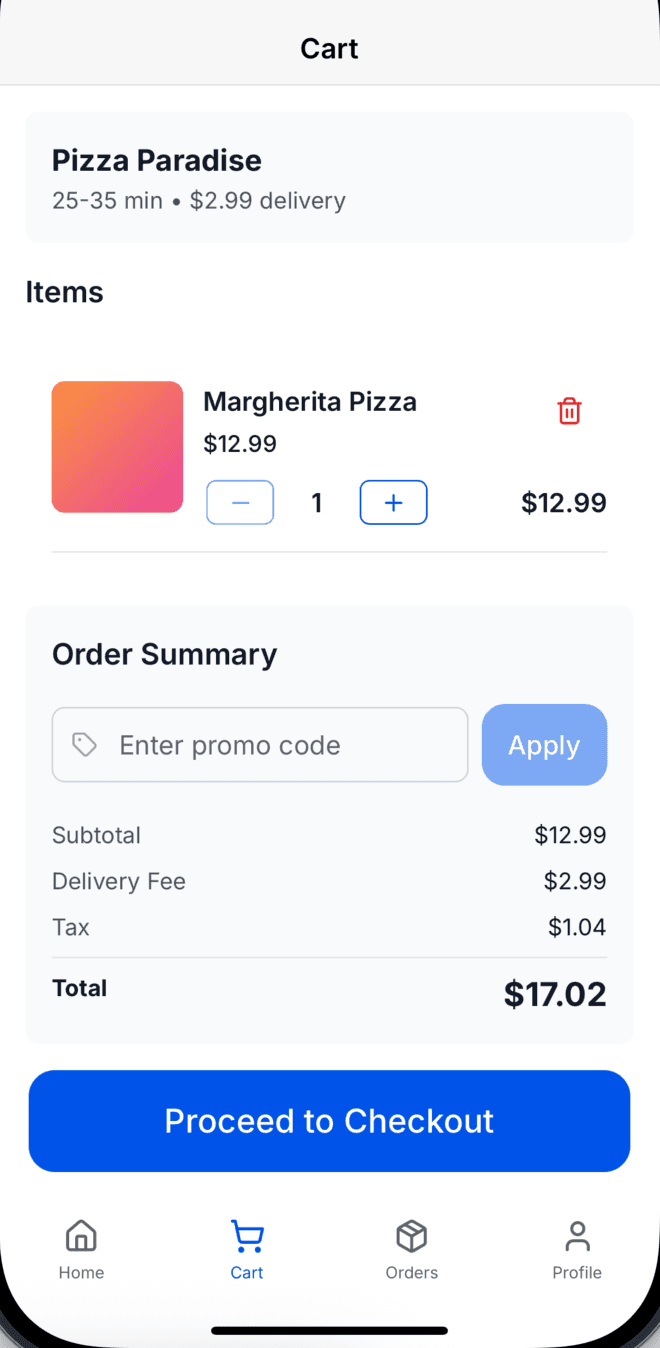Click the Cart icon in bottom navigation

coord(246,1236)
